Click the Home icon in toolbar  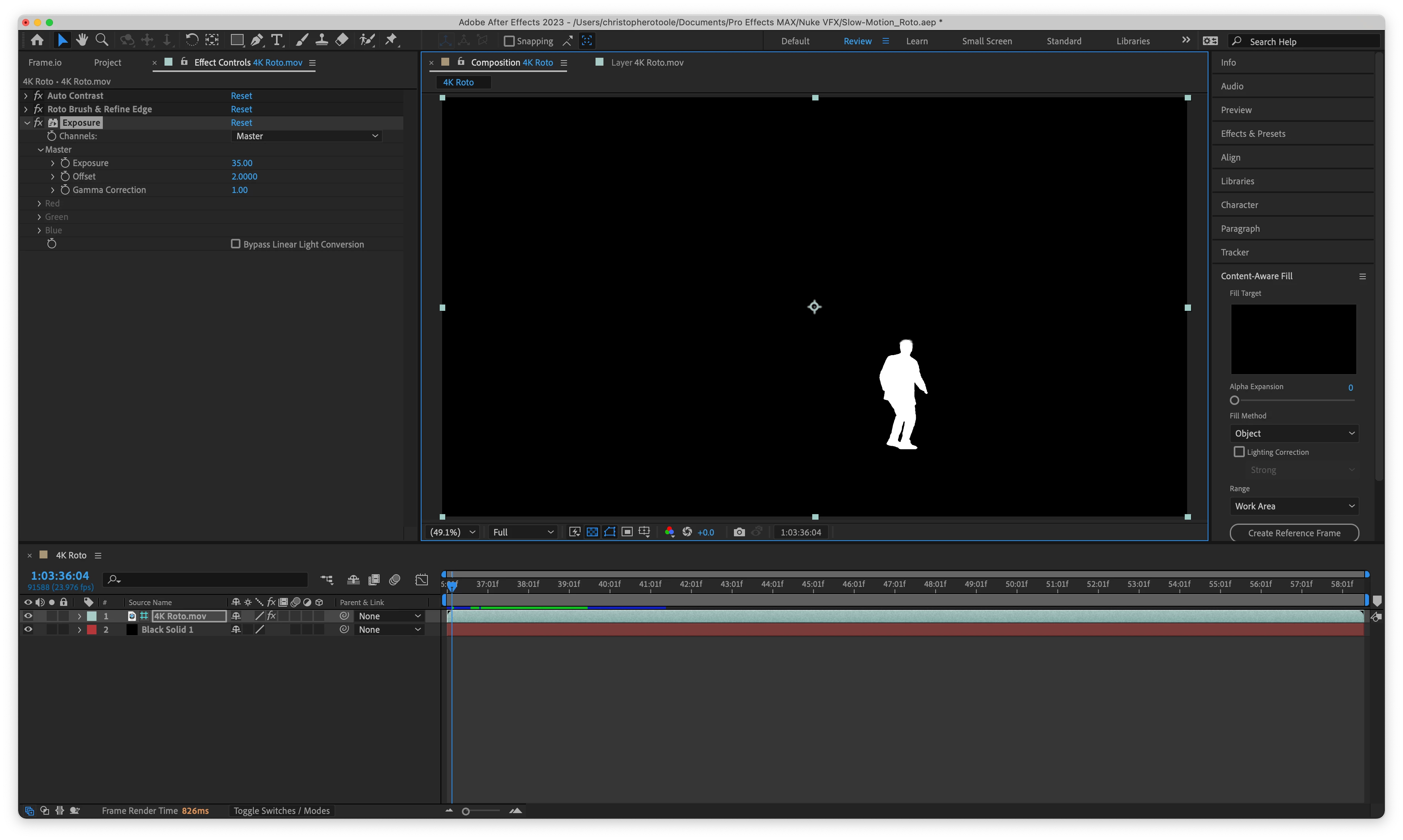pyautogui.click(x=37, y=40)
